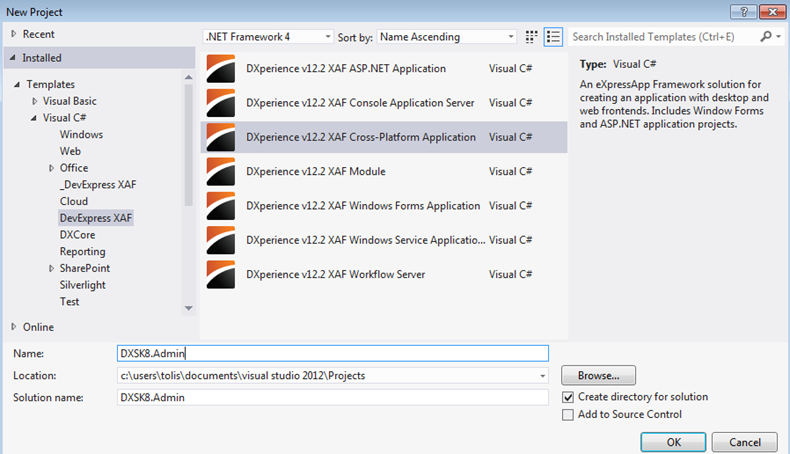Select DXCore under Visual C#

click(77, 234)
